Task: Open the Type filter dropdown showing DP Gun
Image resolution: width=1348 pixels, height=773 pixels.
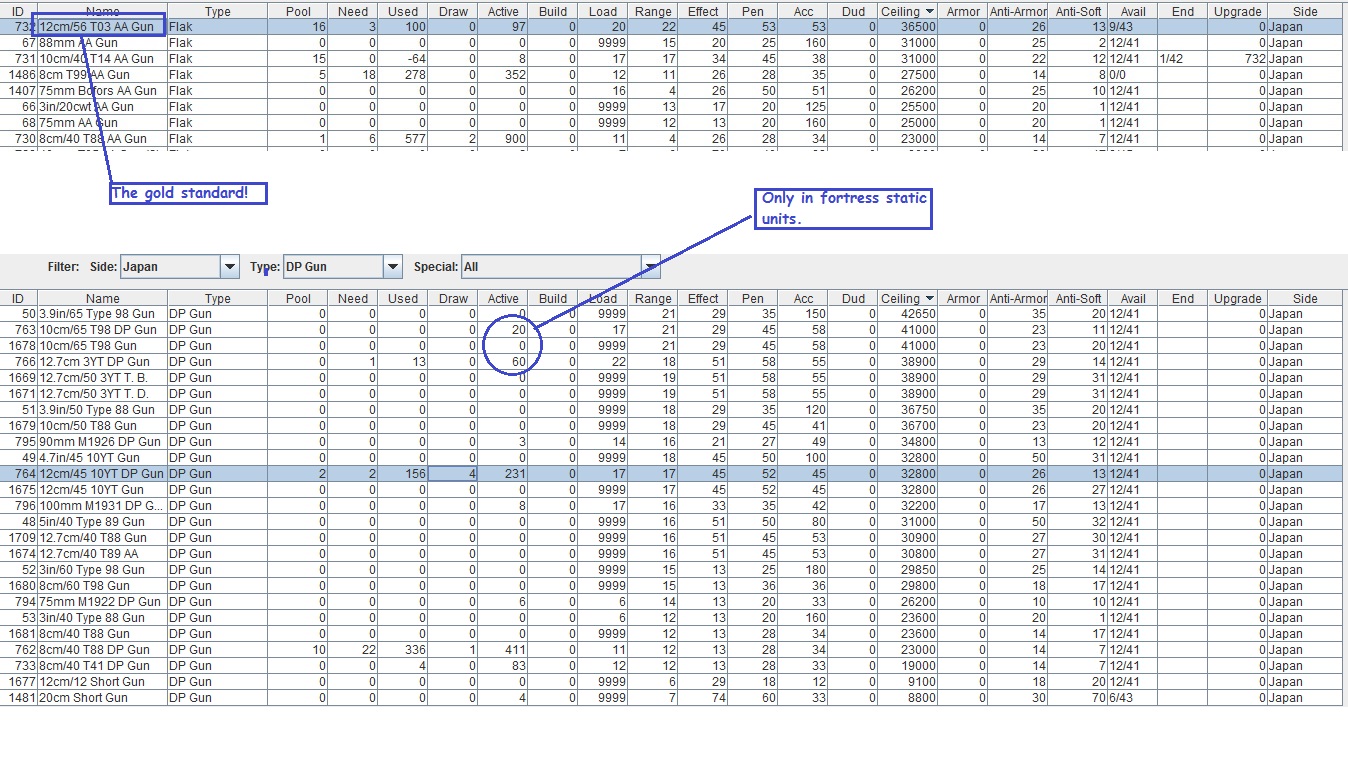Action: click(343, 267)
